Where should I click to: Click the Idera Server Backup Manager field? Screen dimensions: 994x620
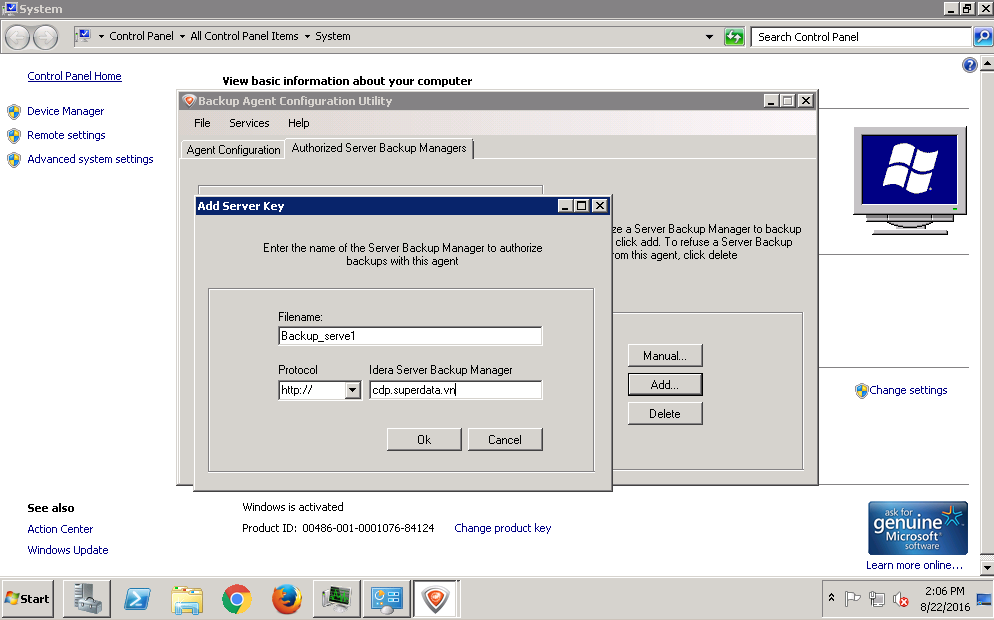[456, 390]
